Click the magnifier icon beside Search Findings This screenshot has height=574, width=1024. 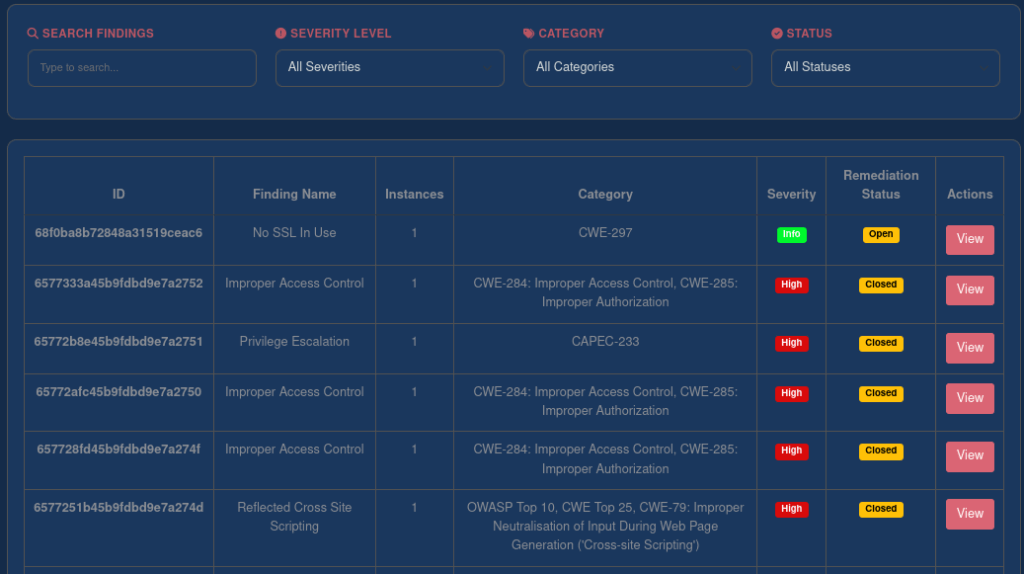click(33, 33)
